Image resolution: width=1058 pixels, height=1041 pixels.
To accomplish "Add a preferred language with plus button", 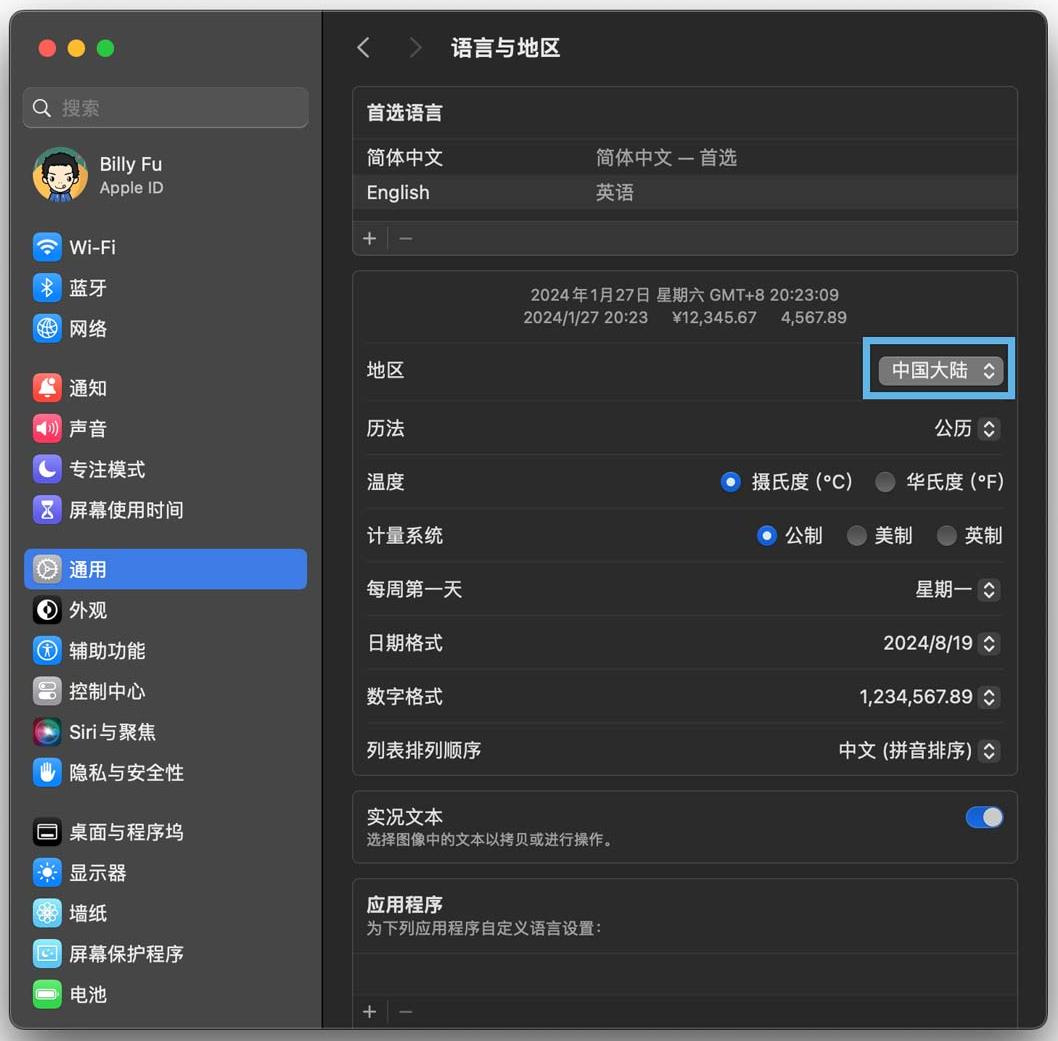I will coord(370,238).
